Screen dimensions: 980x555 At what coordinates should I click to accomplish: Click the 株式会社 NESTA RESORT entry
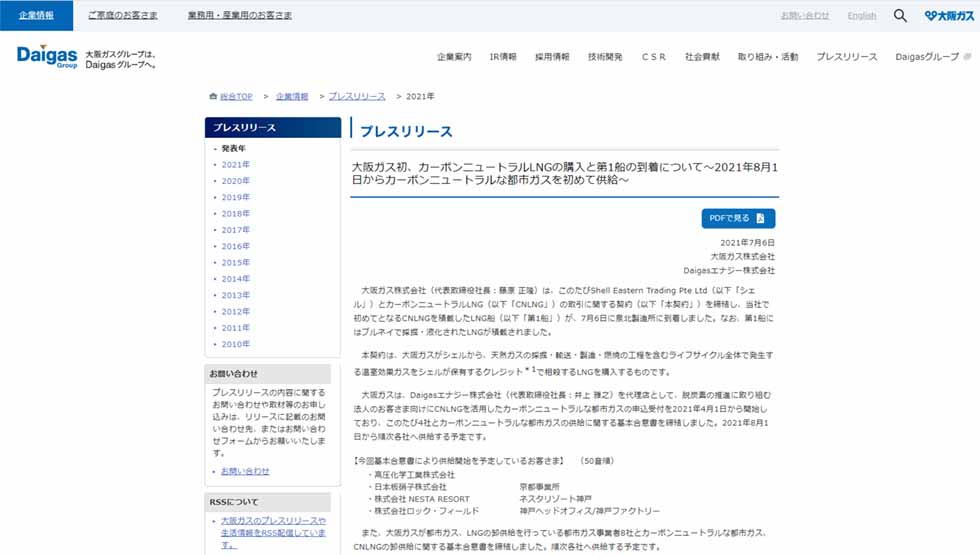tap(422, 499)
